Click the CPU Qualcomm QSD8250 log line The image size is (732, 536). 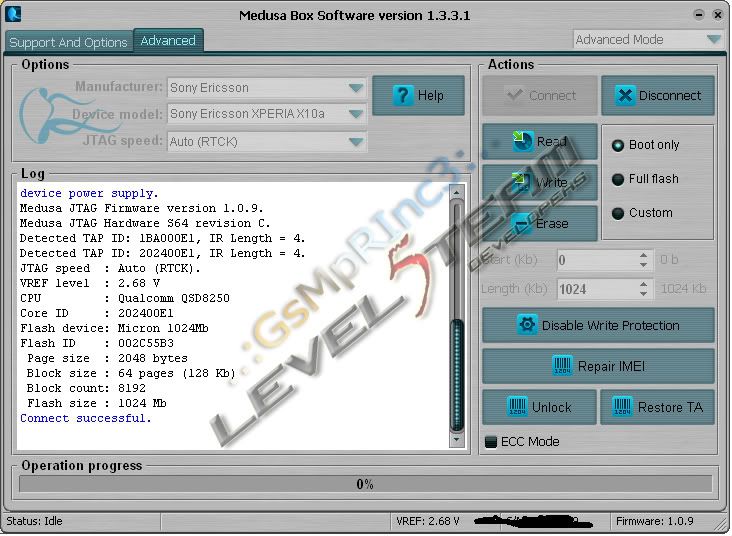click(125, 298)
